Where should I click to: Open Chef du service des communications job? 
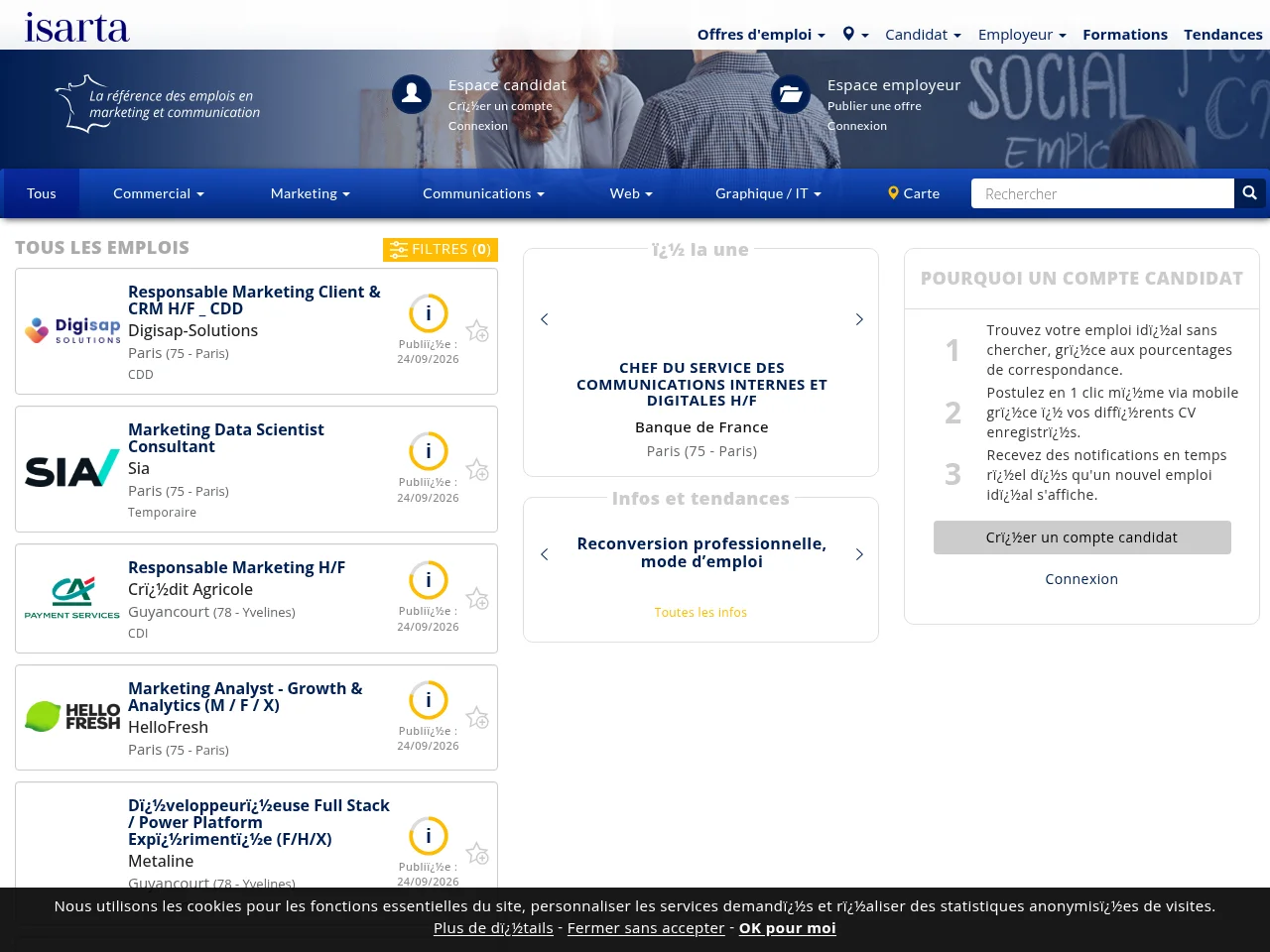coord(701,384)
